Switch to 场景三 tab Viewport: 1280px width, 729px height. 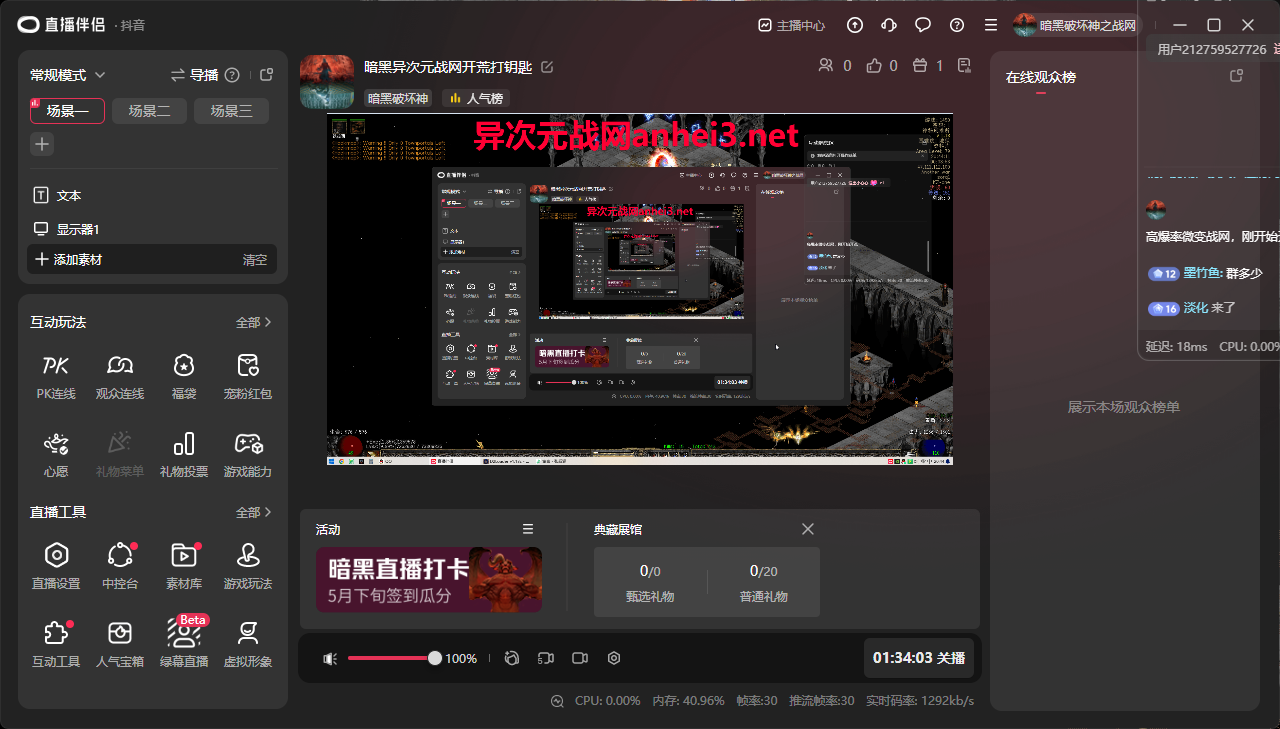(231, 111)
